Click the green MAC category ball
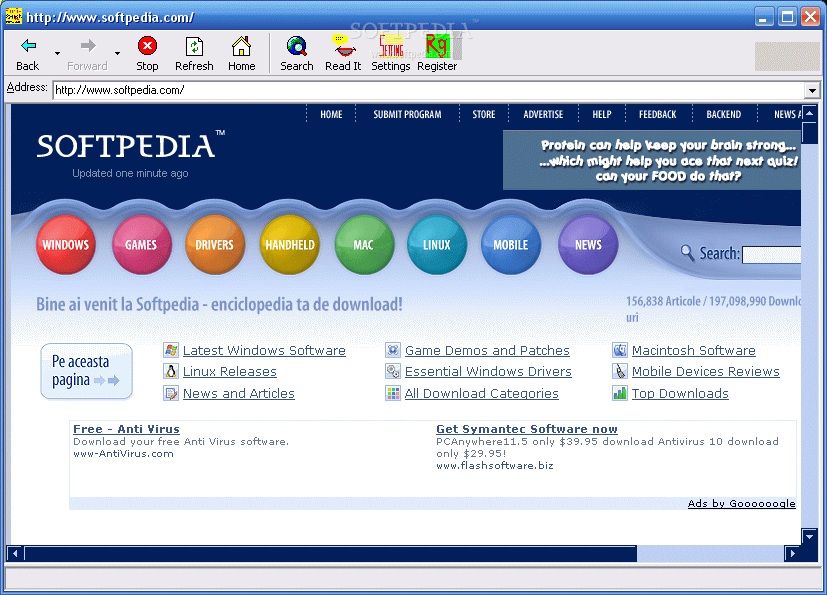This screenshot has width=827, height=595. [x=364, y=245]
